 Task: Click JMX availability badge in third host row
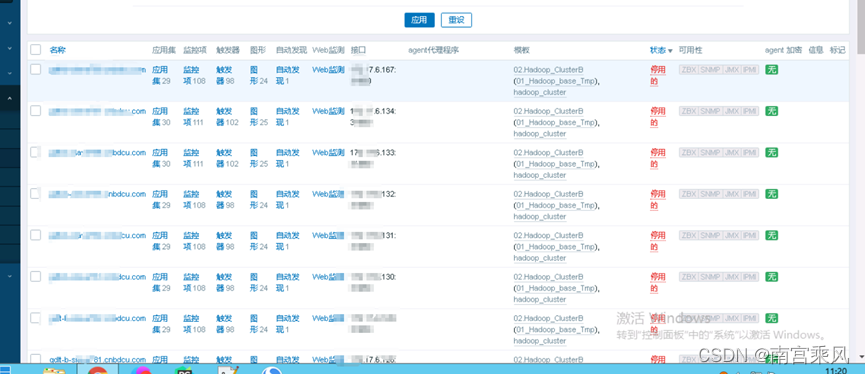pyautogui.click(x=731, y=152)
